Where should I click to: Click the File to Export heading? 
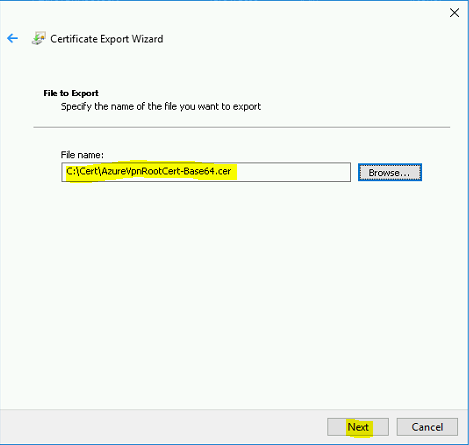pyautogui.click(x=71, y=93)
